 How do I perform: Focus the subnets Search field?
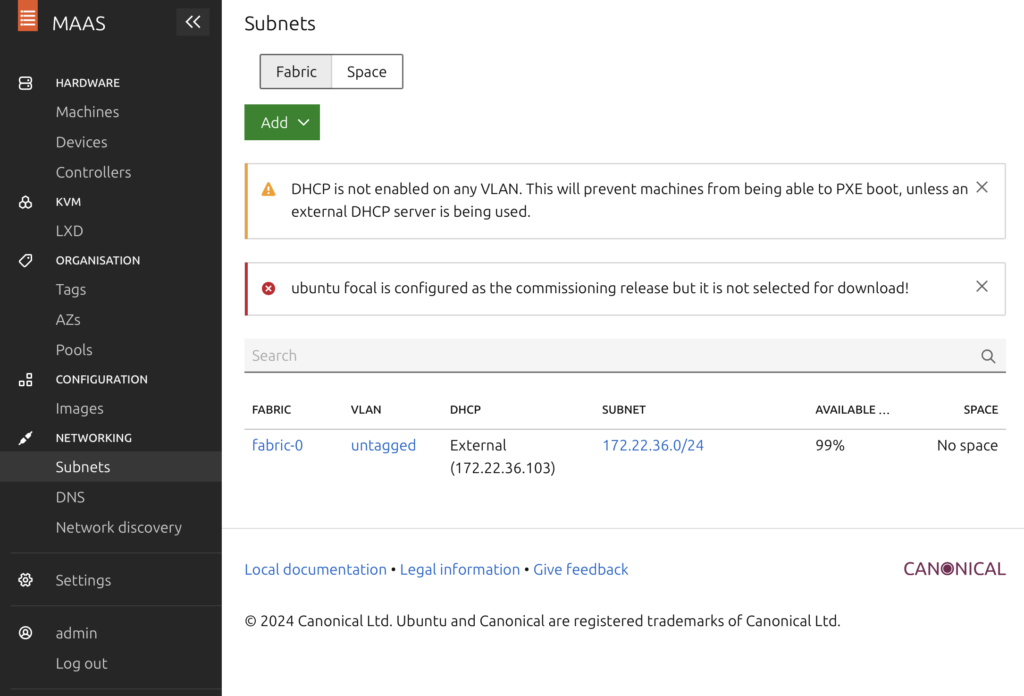625,356
